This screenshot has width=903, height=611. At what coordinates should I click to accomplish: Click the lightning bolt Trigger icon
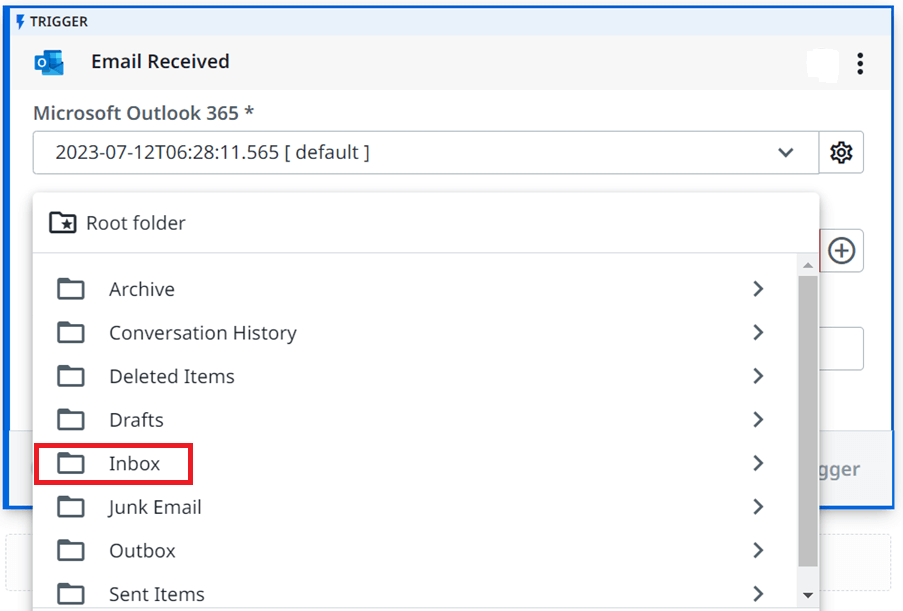[x=21, y=22]
